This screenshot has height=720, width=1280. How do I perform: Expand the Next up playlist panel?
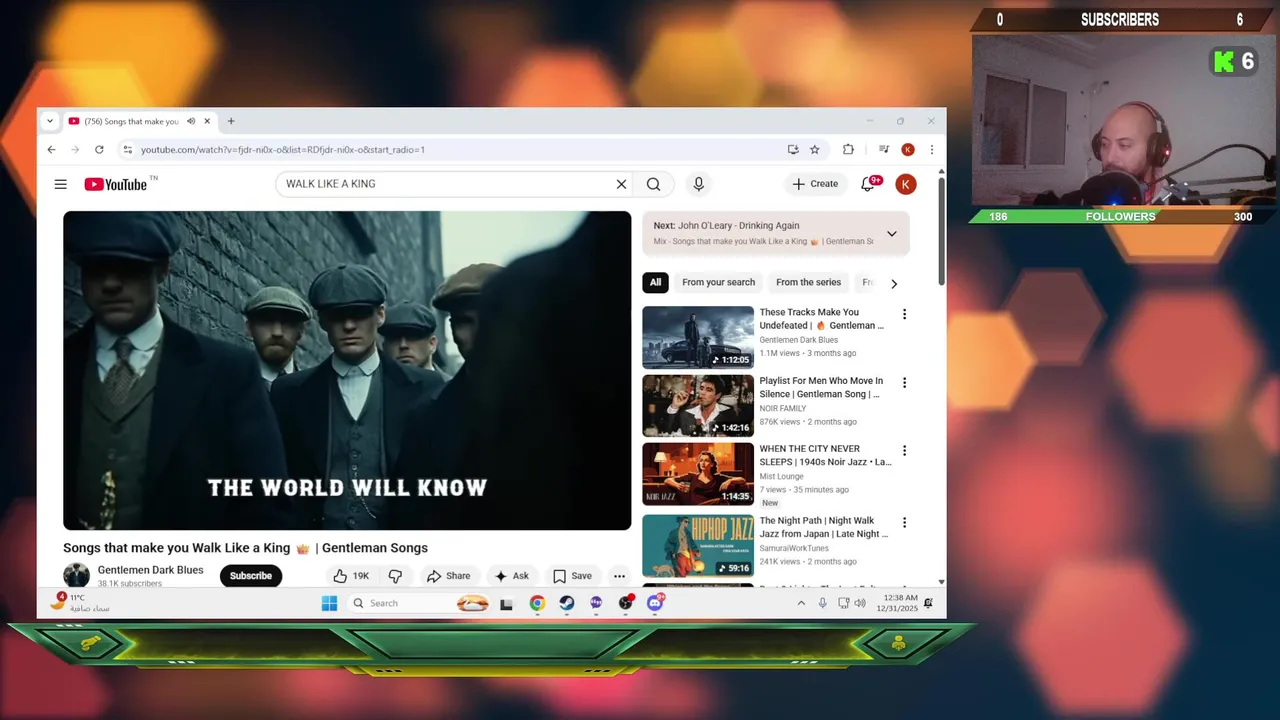pos(891,234)
